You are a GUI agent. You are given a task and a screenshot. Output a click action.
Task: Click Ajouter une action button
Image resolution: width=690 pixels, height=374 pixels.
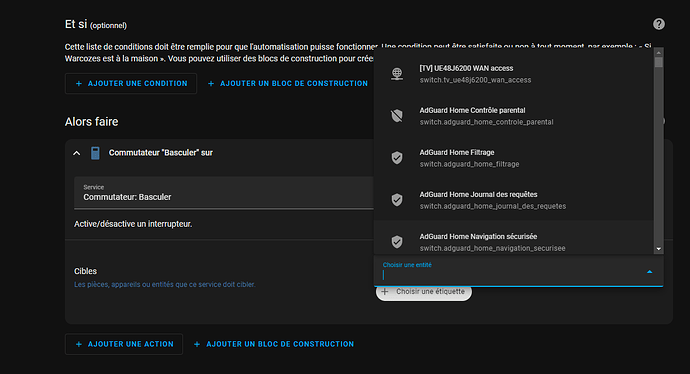[x=124, y=344]
